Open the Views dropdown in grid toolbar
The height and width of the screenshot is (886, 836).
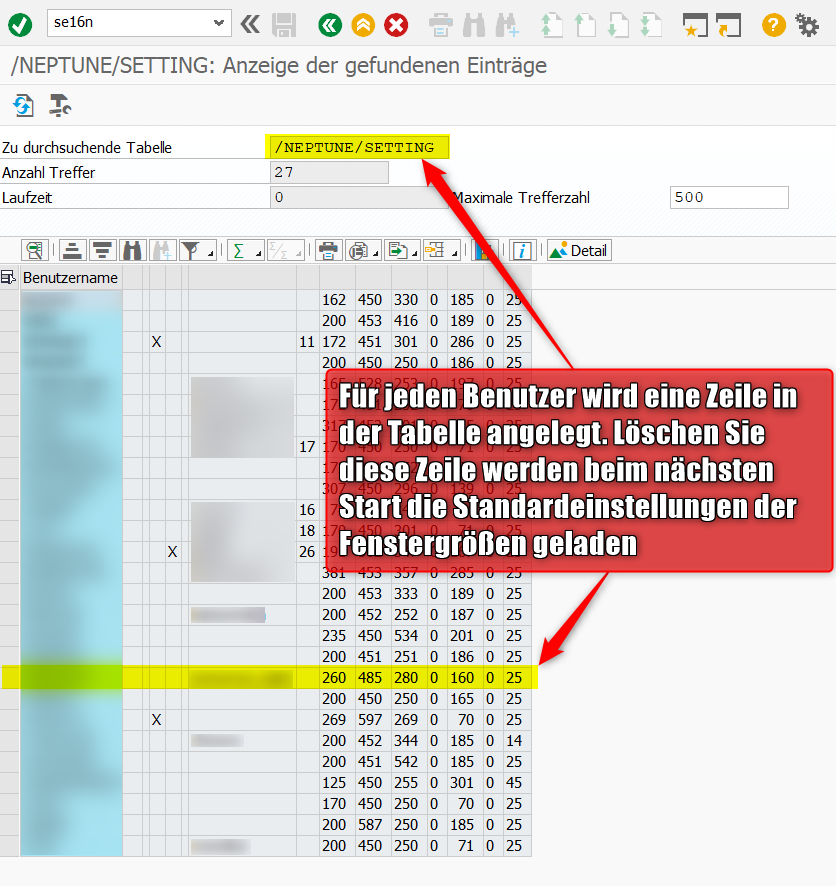[x=364, y=250]
